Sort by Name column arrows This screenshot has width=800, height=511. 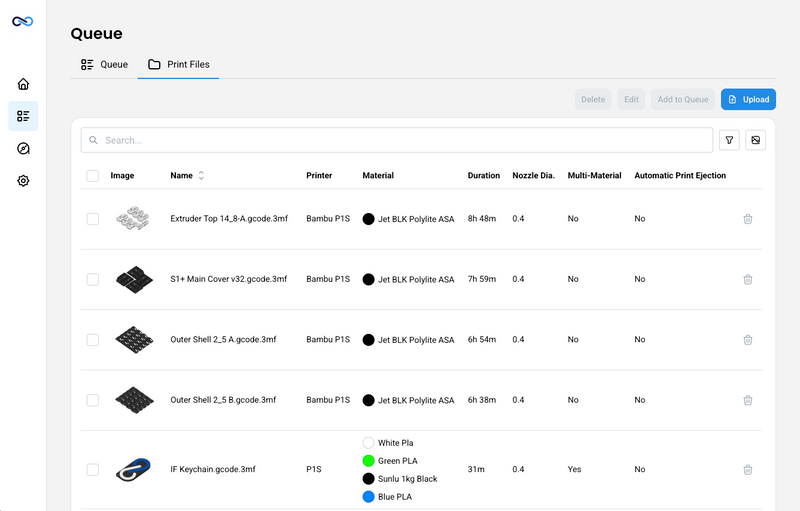201,176
